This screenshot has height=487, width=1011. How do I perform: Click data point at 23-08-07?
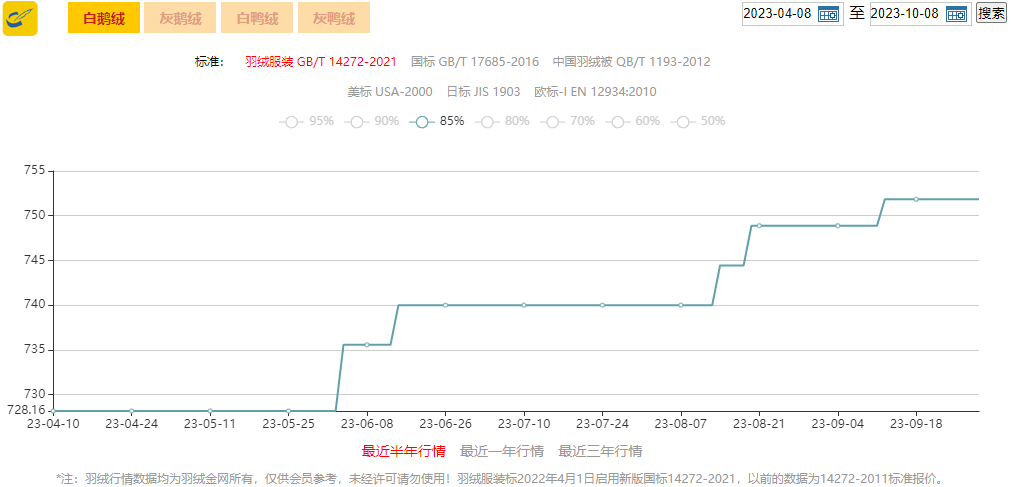681,305
